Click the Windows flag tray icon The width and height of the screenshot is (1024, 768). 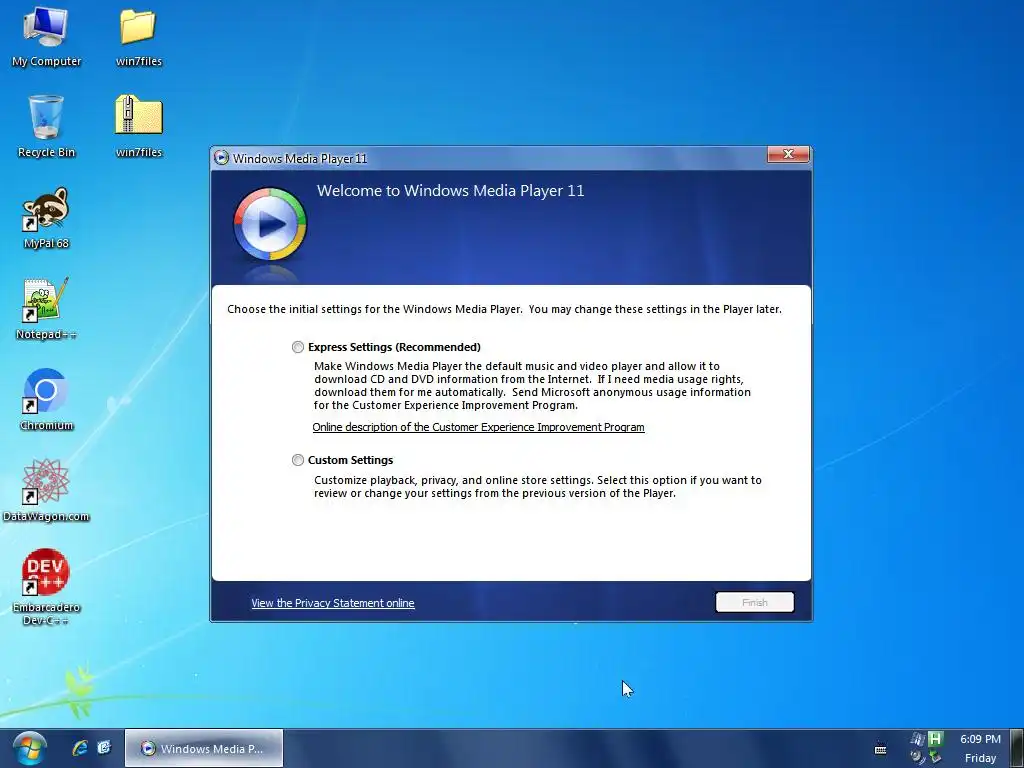click(918, 739)
